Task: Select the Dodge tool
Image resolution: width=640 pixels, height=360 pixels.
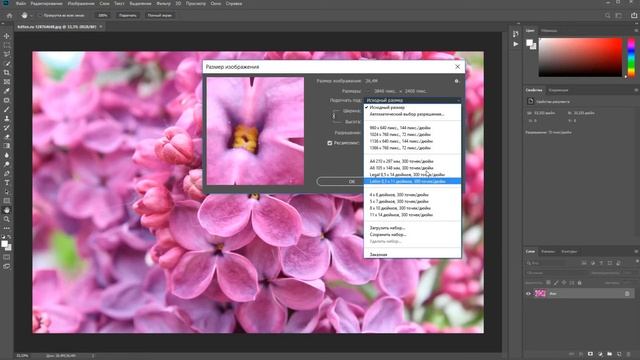Action: pyautogui.click(x=7, y=164)
